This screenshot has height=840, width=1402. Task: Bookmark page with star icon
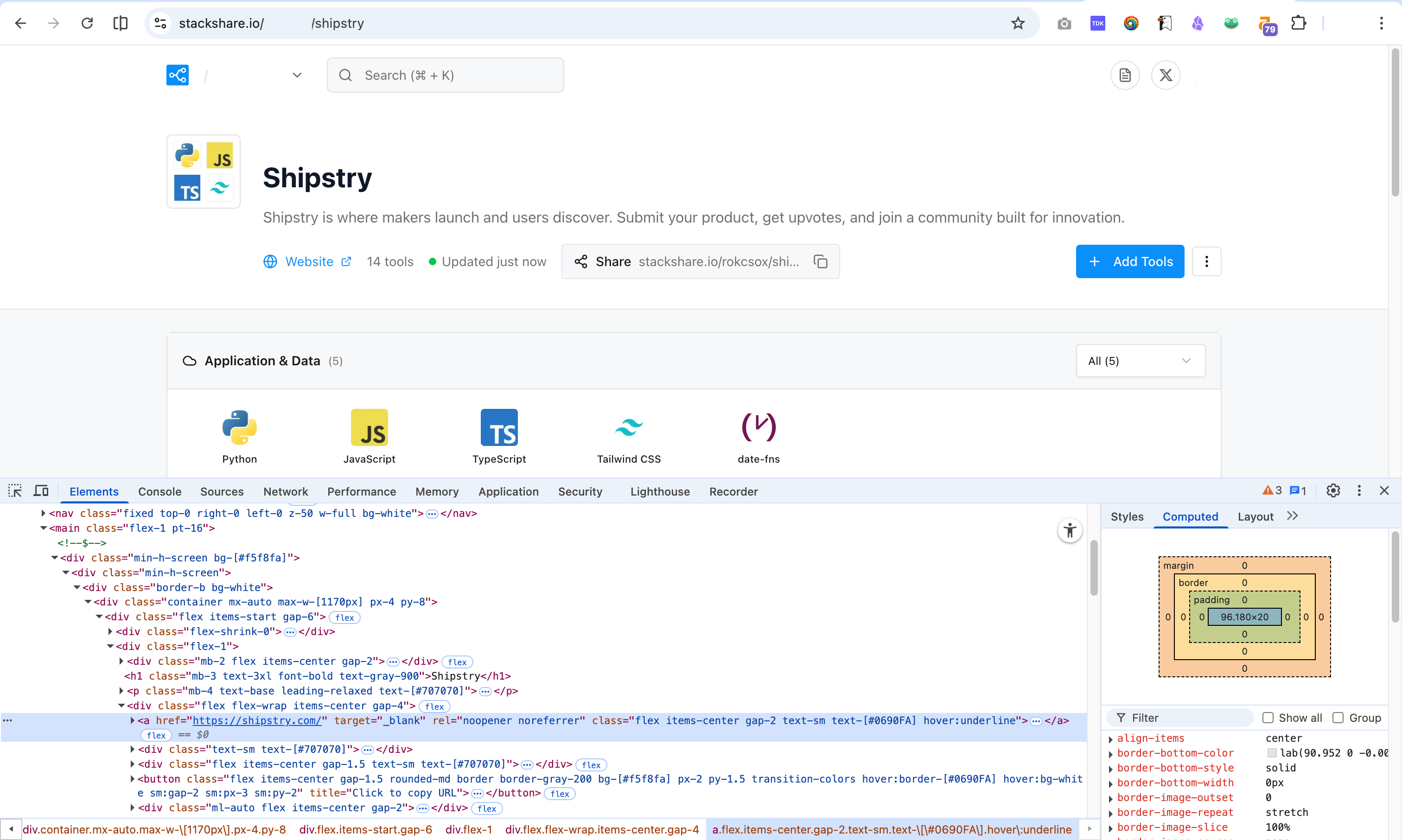coord(1018,23)
